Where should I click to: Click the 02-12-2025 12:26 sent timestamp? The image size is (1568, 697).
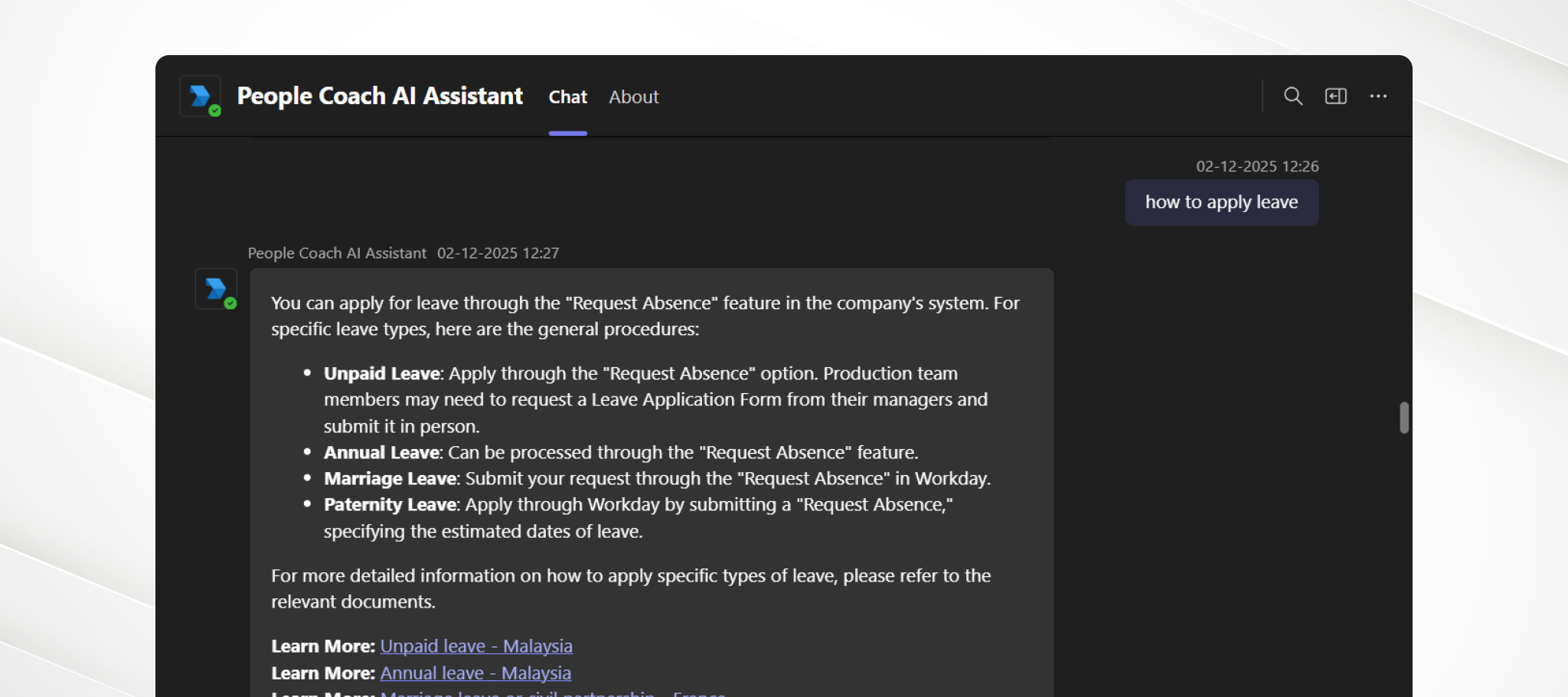[1257, 166]
